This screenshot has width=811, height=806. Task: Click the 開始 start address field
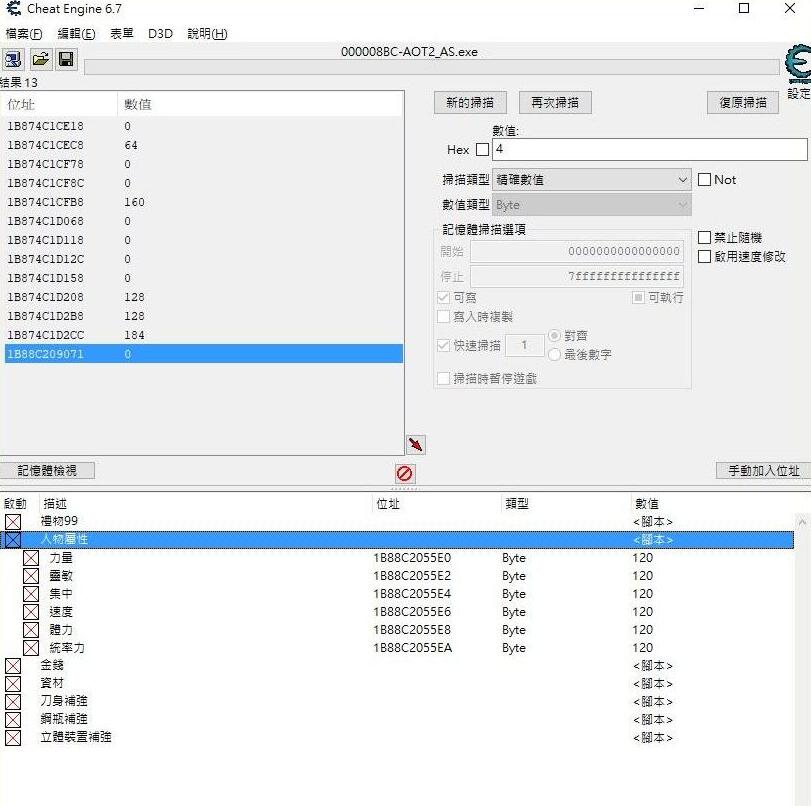click(x=577, y=251)
